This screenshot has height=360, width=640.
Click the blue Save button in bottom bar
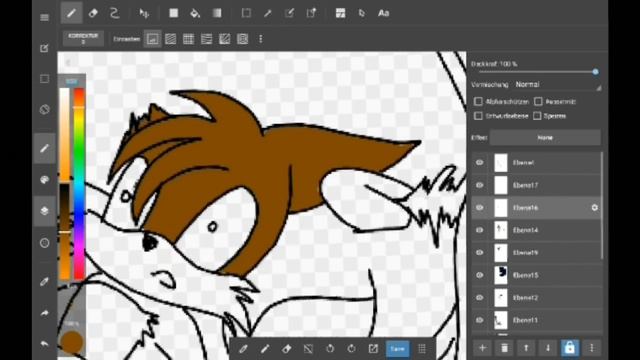coord(398,349)
